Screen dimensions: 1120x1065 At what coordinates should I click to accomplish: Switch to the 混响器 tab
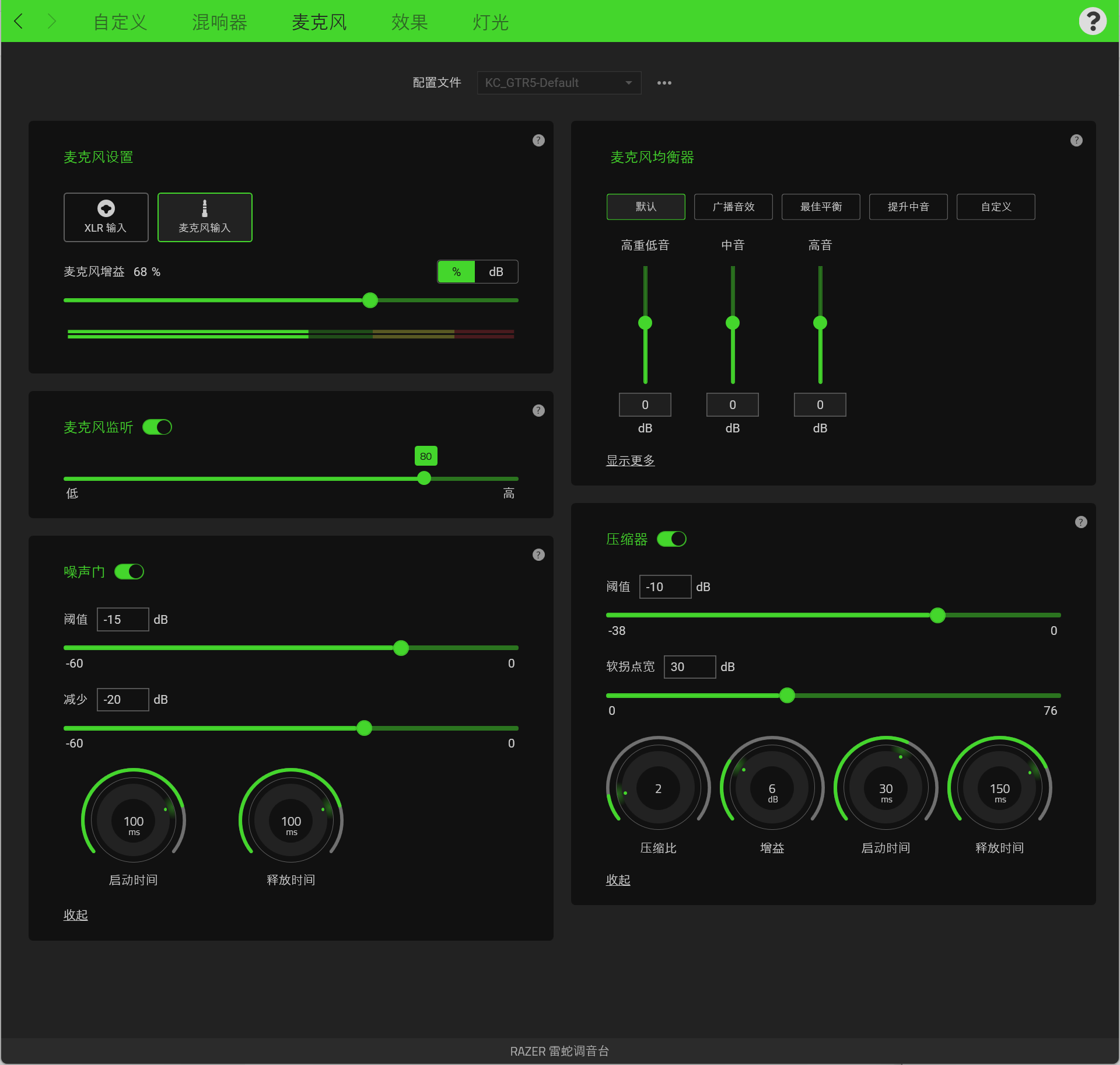(x=219, y=22)
